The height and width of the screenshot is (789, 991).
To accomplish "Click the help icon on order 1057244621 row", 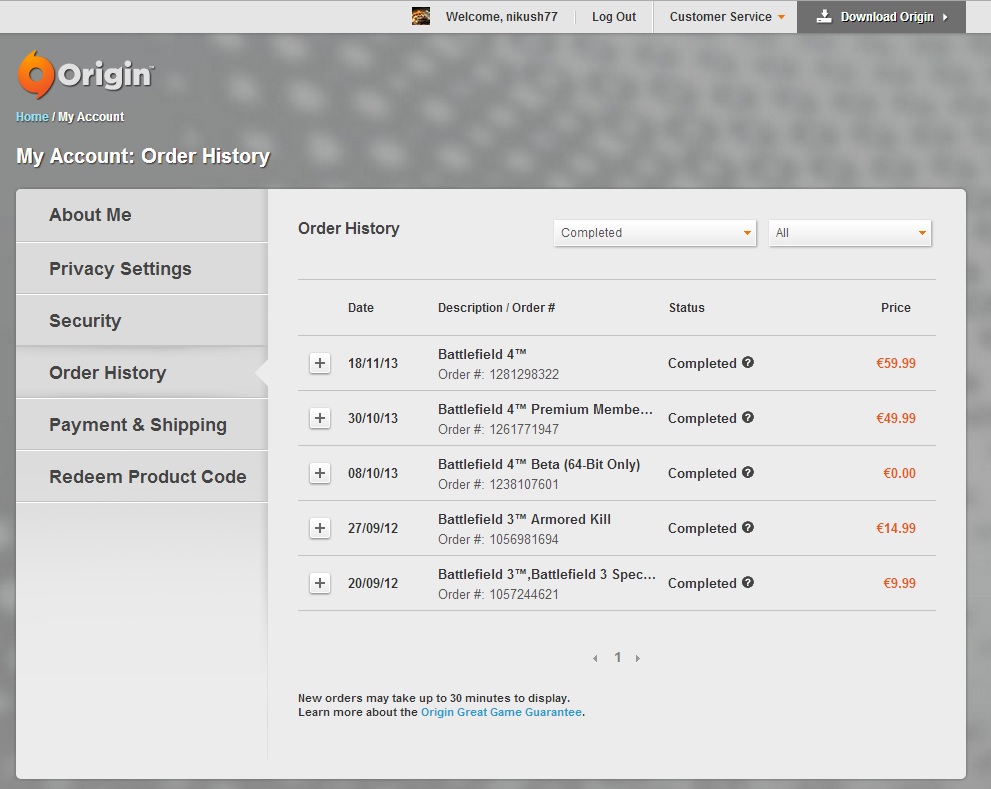I will point(748,582).
